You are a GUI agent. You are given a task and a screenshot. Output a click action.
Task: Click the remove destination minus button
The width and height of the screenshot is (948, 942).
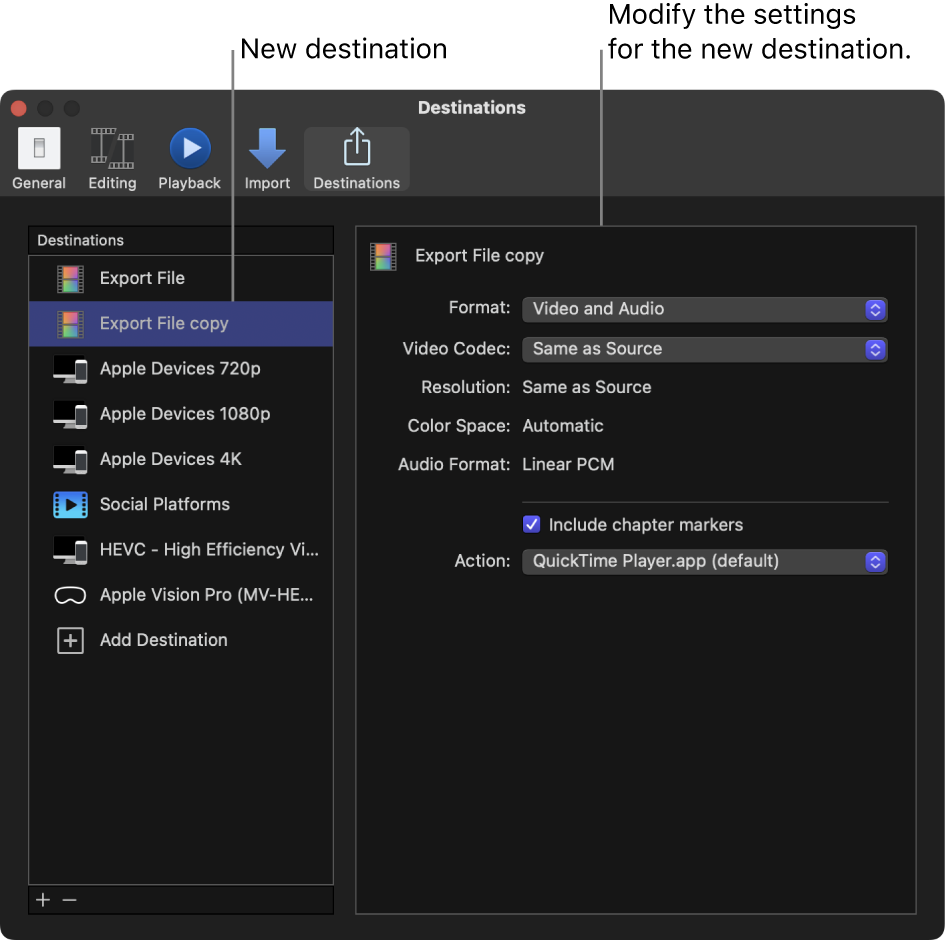tap(69, 899)
